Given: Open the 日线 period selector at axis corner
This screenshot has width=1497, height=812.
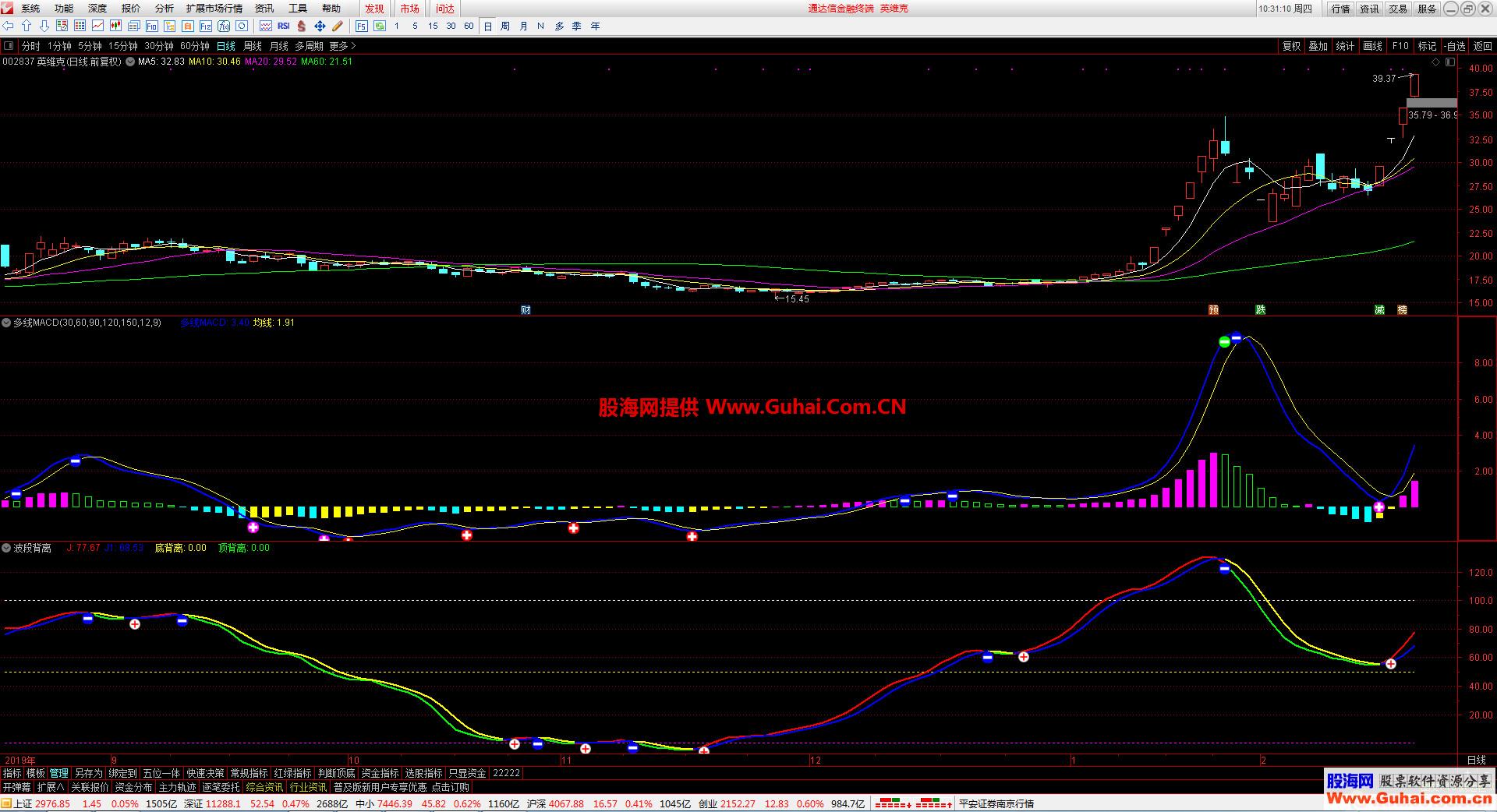Looking at the screenshot, I should 1477,760.
